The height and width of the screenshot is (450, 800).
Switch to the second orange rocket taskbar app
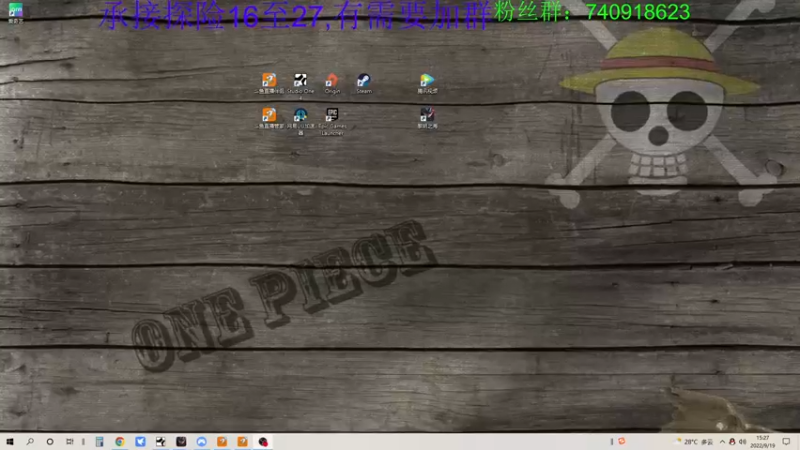[242, 442]
